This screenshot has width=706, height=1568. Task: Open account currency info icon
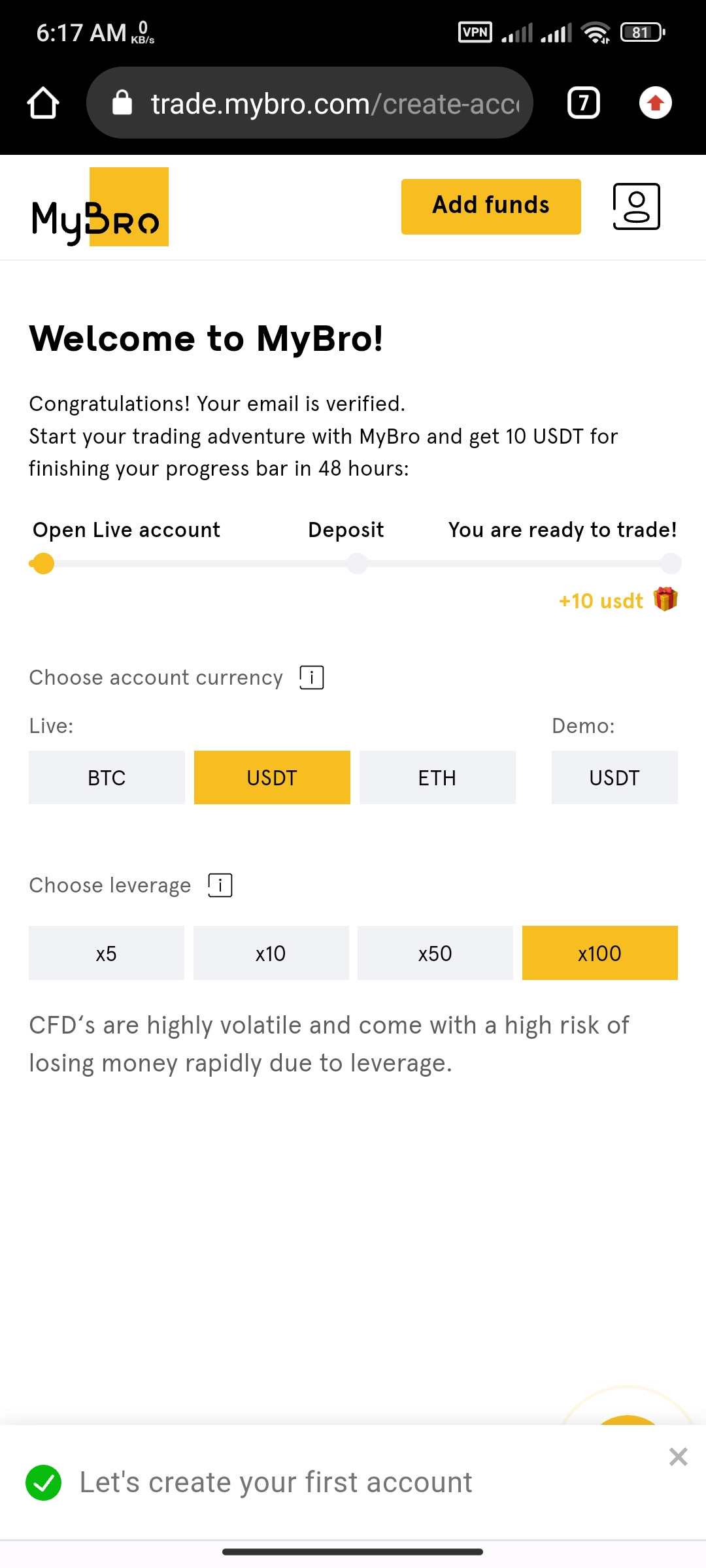312,678
